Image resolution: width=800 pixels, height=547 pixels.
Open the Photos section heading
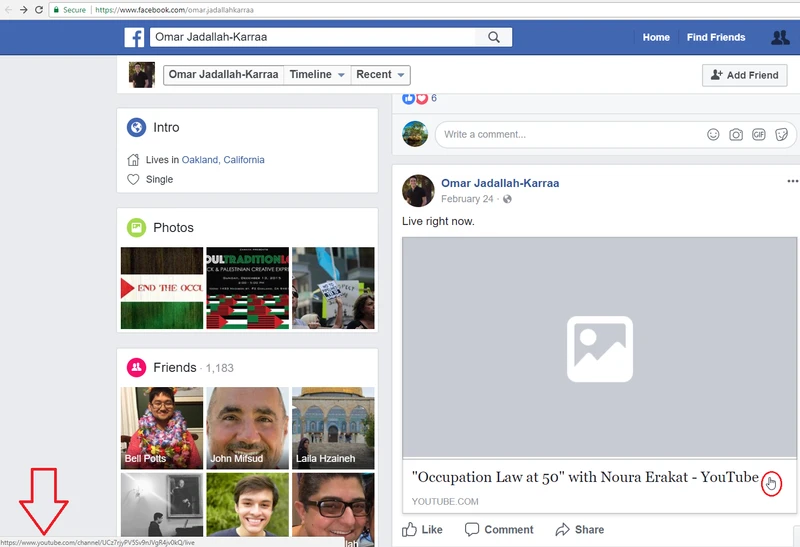[x=173, y=228]
